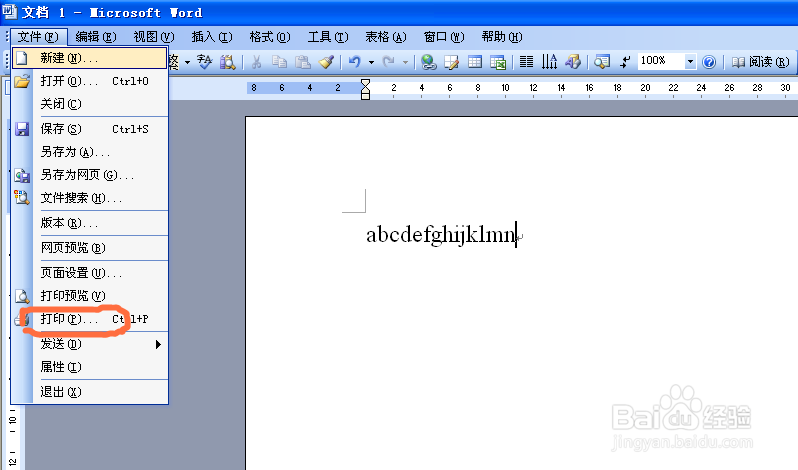Open the 表格(A) menu
The width and height of the screenshot is (798, 470).
click(386, 37)
